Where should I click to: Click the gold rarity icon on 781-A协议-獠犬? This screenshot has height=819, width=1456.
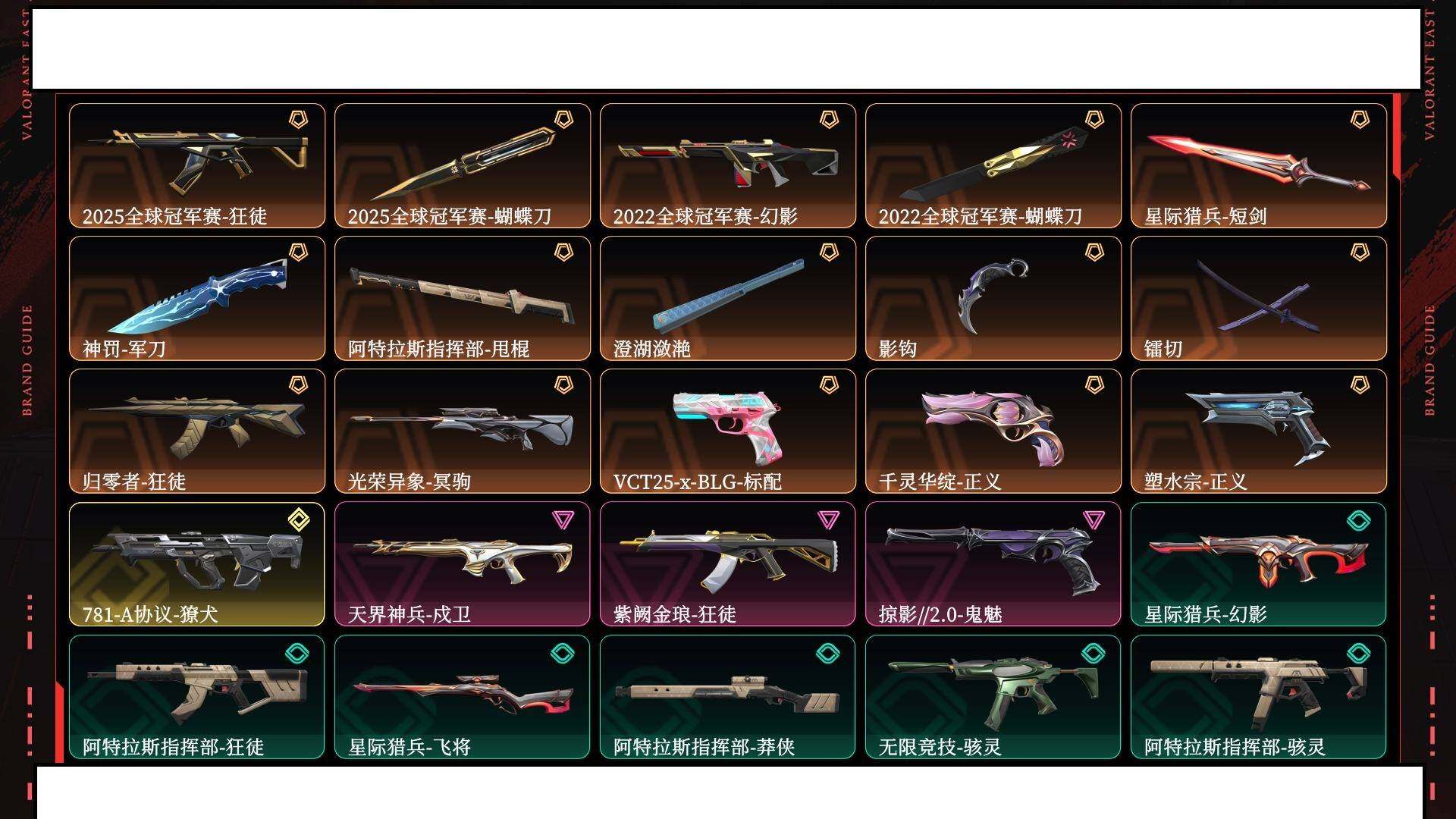pyautogui.click(x=299, y=520)
